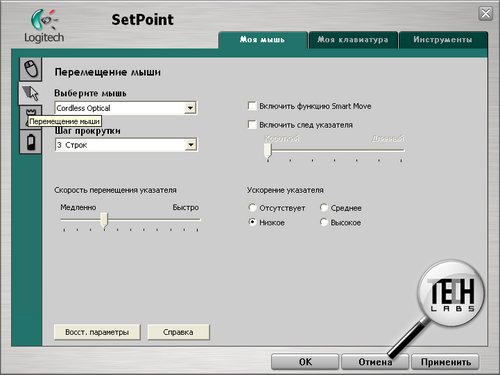Switch to the Моя мышь tab
Screen dimensions: 500x375
click(x=262, y=40)
